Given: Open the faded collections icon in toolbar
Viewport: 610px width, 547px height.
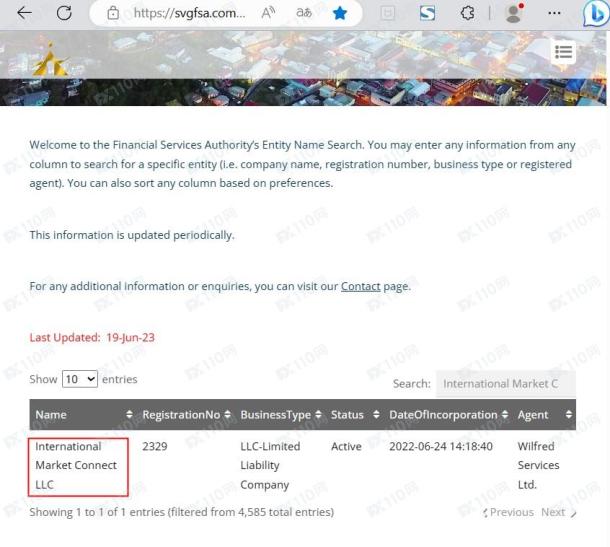Looking at the screenshot, I should click(387, 13).
